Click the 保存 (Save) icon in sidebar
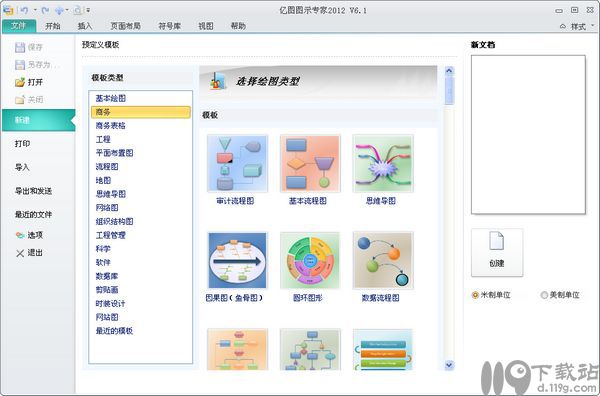Viewport: 600px width, 396px height. 20,47
